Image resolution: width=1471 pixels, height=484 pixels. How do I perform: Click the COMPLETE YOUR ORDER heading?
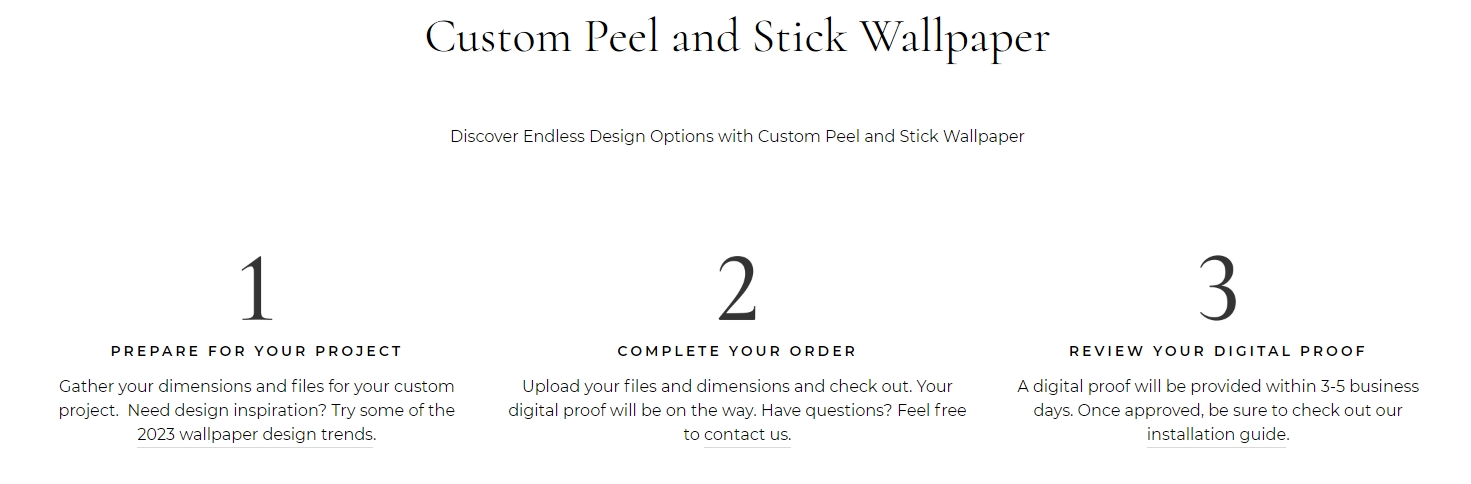point(737,351)
